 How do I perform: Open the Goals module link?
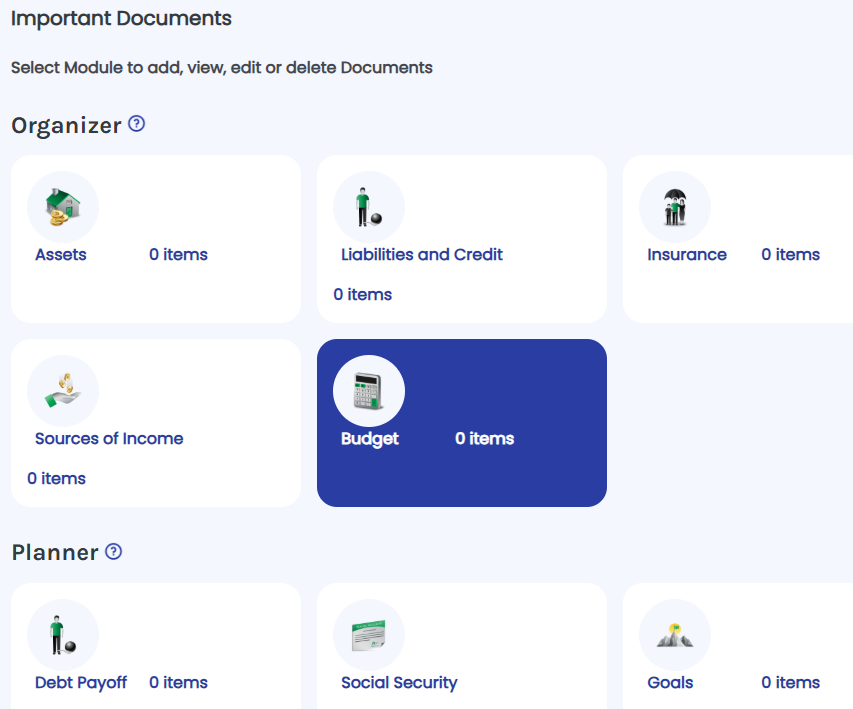(x=670, y=682)
